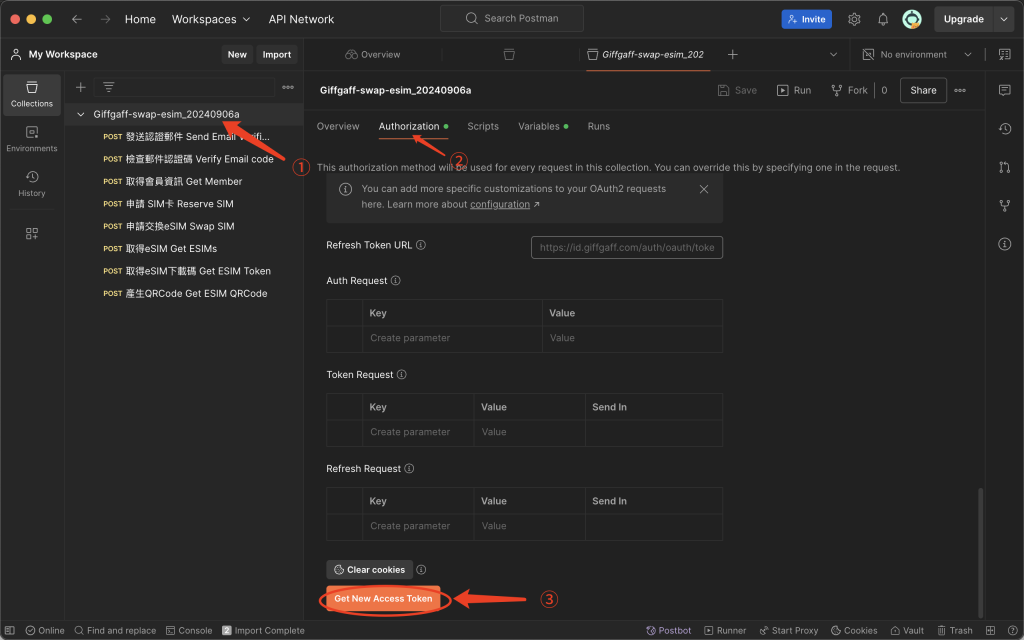Viewport: 1024px width, 640px height.
Task: Go back with the left arrow
Action: point(77,19)
